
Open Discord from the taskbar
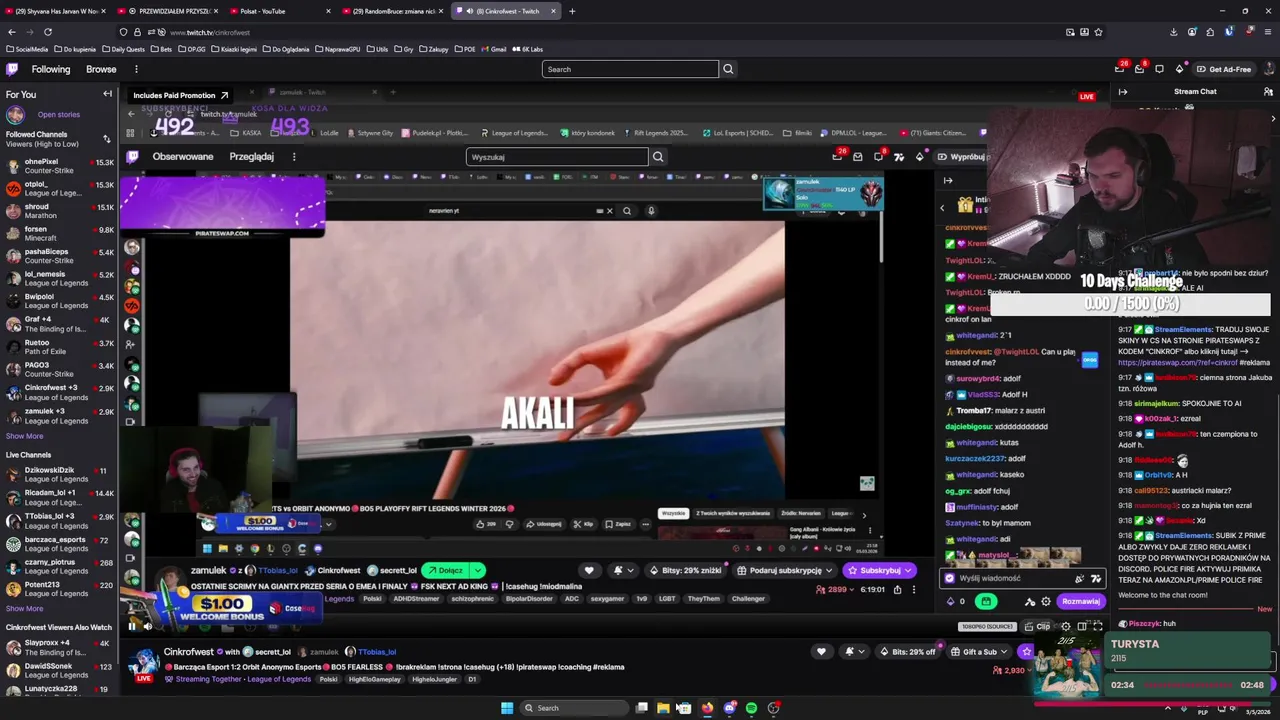point(729,708)
